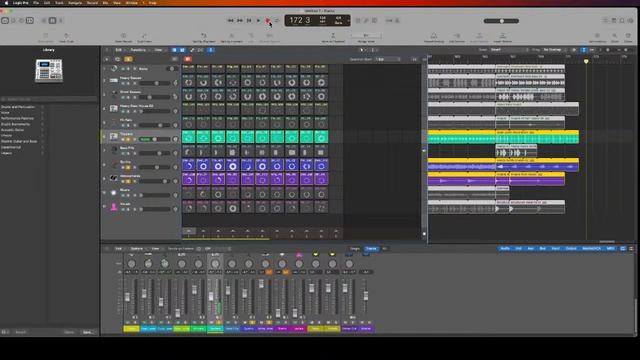Open the File menu in the menu bar
The height and width of the screenshot is (360, 640).
coord(36,2)
